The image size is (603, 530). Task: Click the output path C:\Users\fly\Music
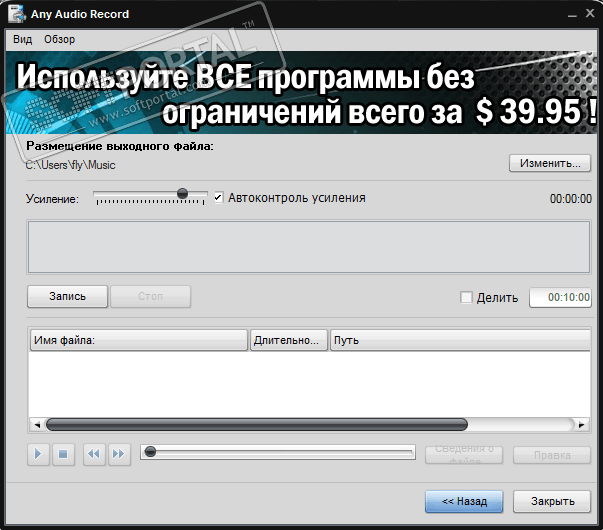click(70, 165)
